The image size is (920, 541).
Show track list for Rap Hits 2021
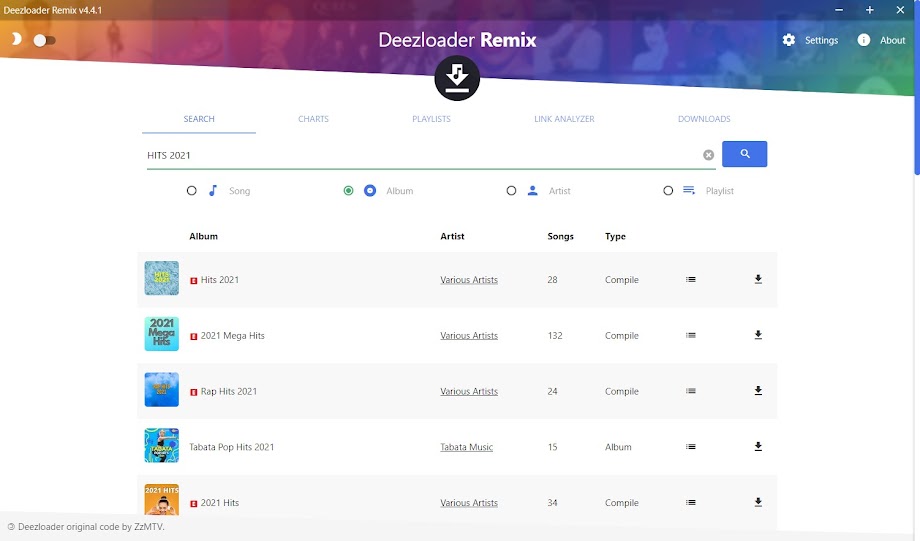coord(691,391)
